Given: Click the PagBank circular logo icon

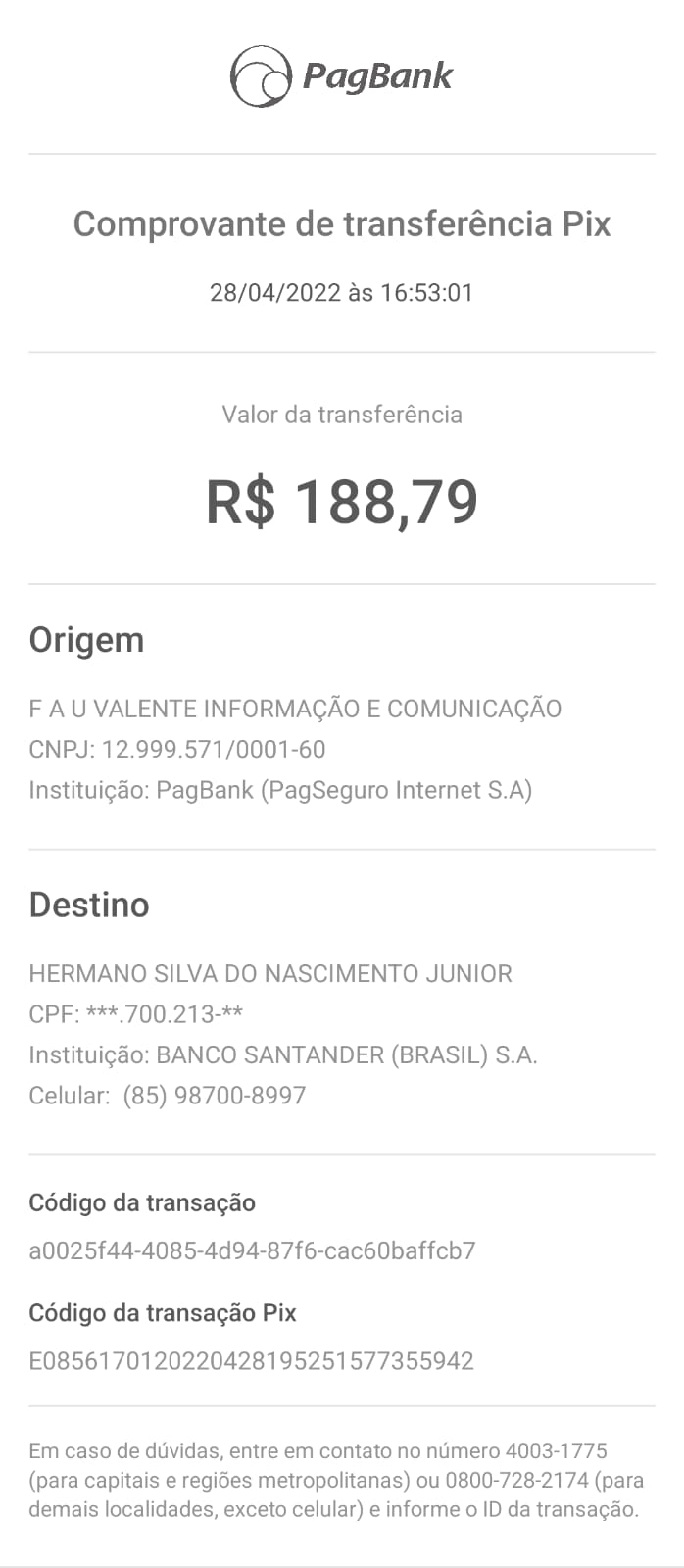Looking at the screenshot, I should coord(261,75).
